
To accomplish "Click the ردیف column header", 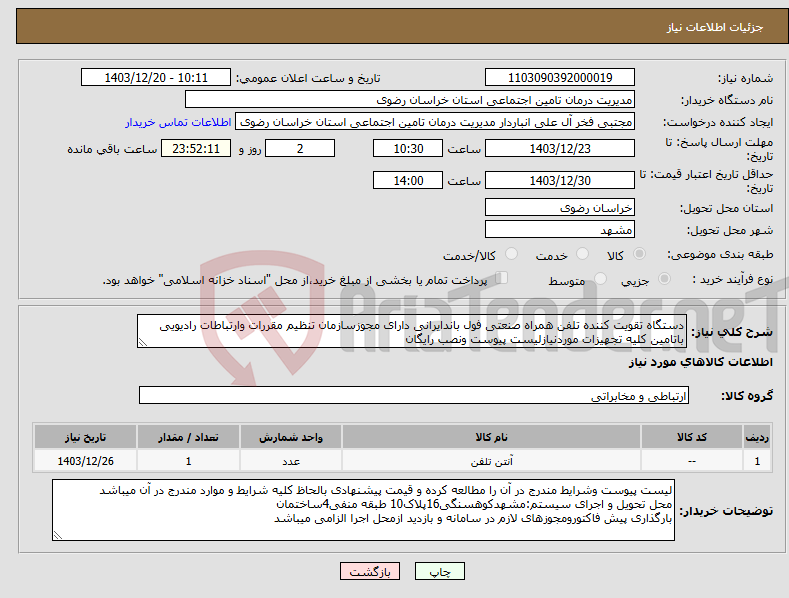I will pyautogui.click(x=757, y=437).
